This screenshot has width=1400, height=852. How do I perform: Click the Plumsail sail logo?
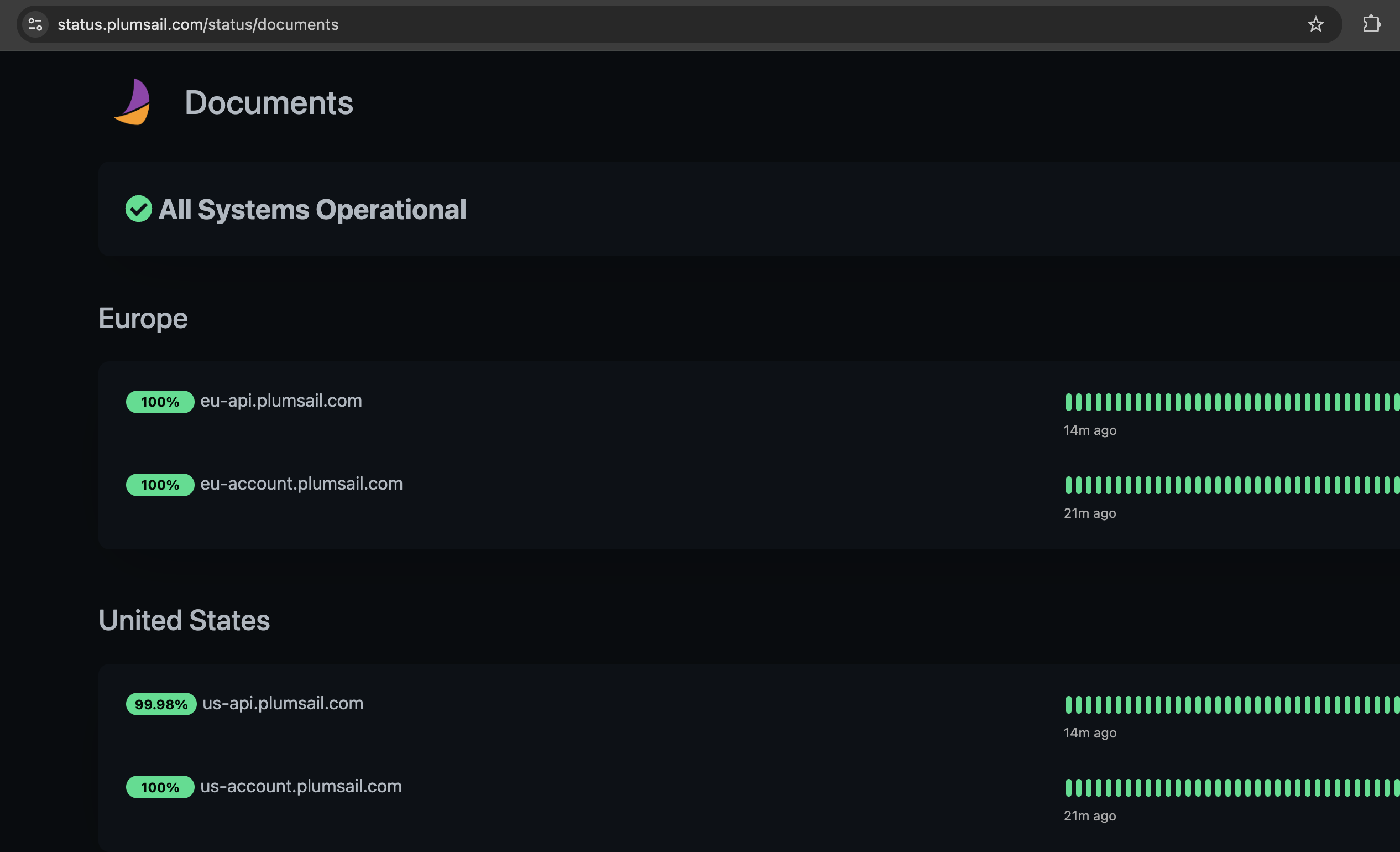click(133, 102)
